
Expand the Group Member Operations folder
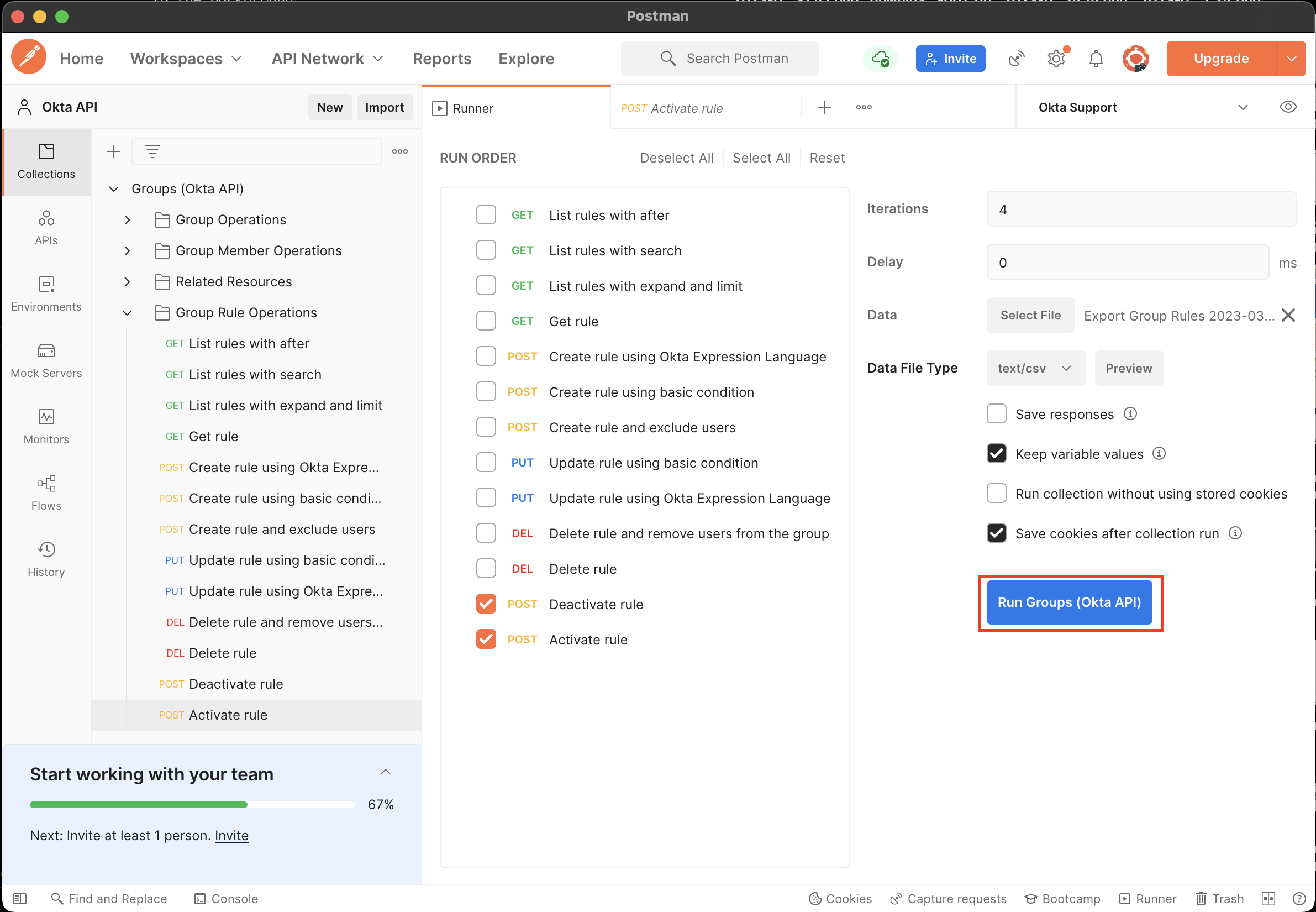click(128, 251)
